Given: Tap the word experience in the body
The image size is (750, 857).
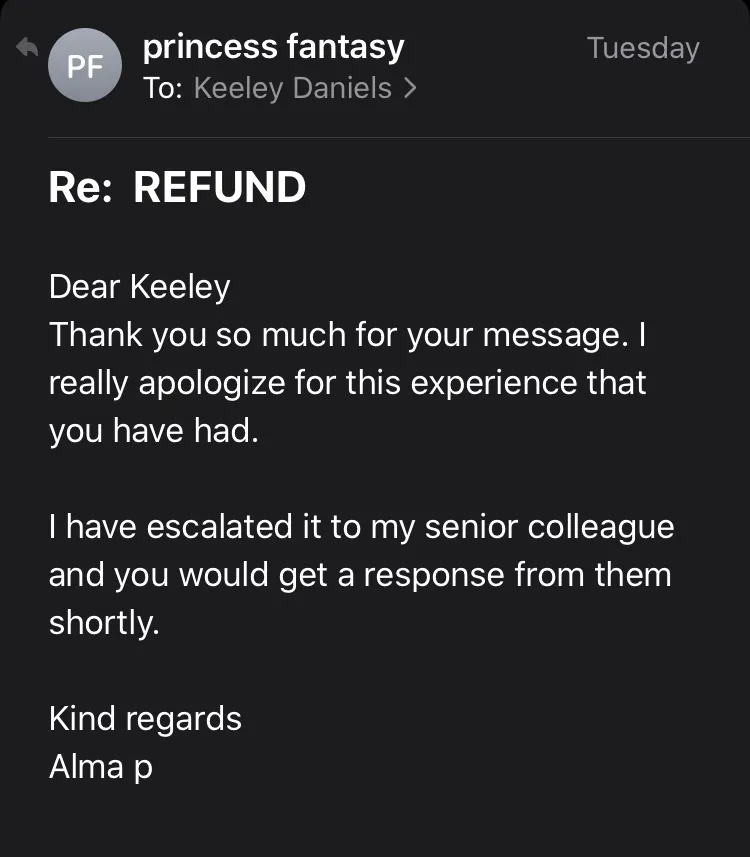Looking at the screenshot, I should pos(494,383).
